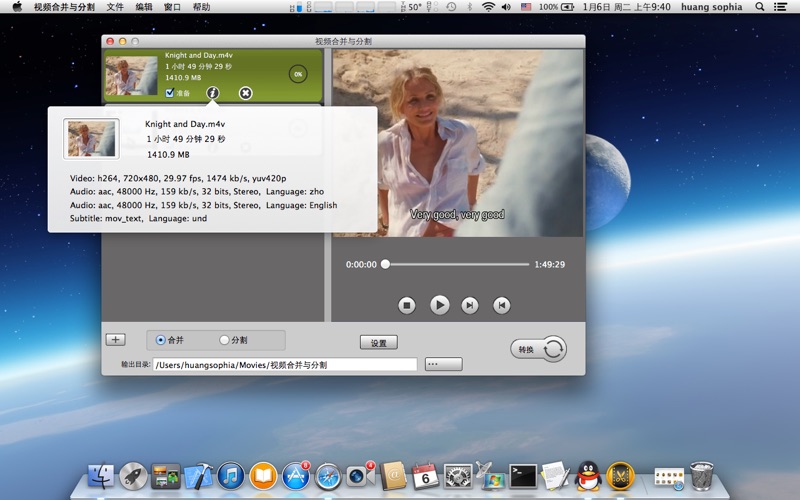The width and height of the screenshot is (800, 500).
Task: Click the 1:49:29 total duration label
Action: pos(549,264)
